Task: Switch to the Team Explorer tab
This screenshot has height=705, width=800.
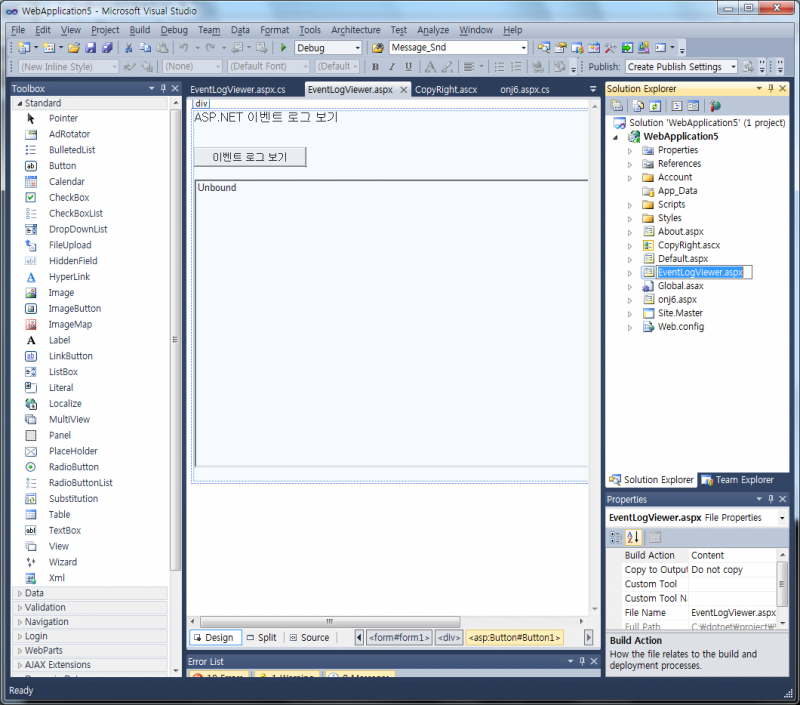Action: 738,480
